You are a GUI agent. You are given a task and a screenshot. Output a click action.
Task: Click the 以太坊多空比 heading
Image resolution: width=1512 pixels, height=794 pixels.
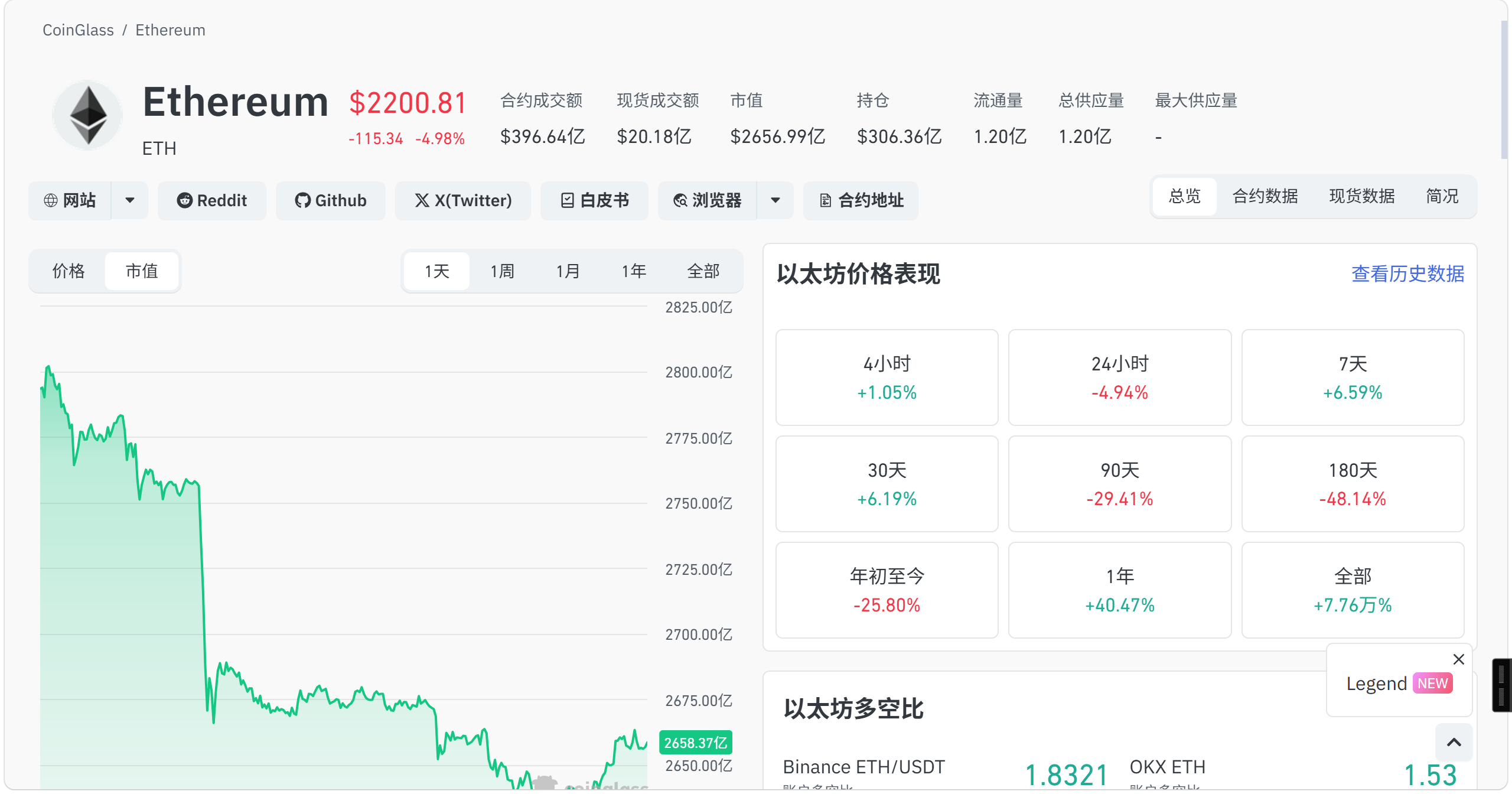point(853,708)
